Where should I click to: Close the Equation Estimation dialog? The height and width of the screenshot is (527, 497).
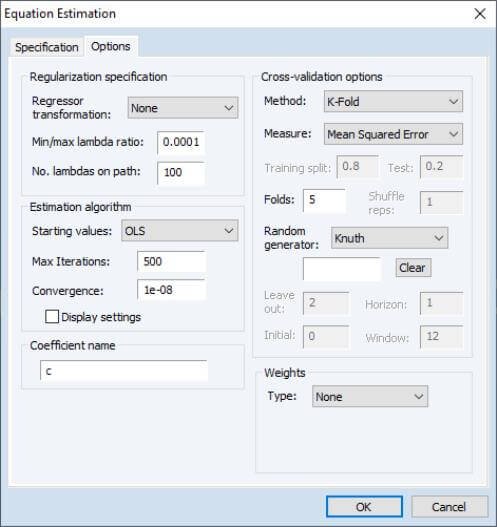click(480, 14)
